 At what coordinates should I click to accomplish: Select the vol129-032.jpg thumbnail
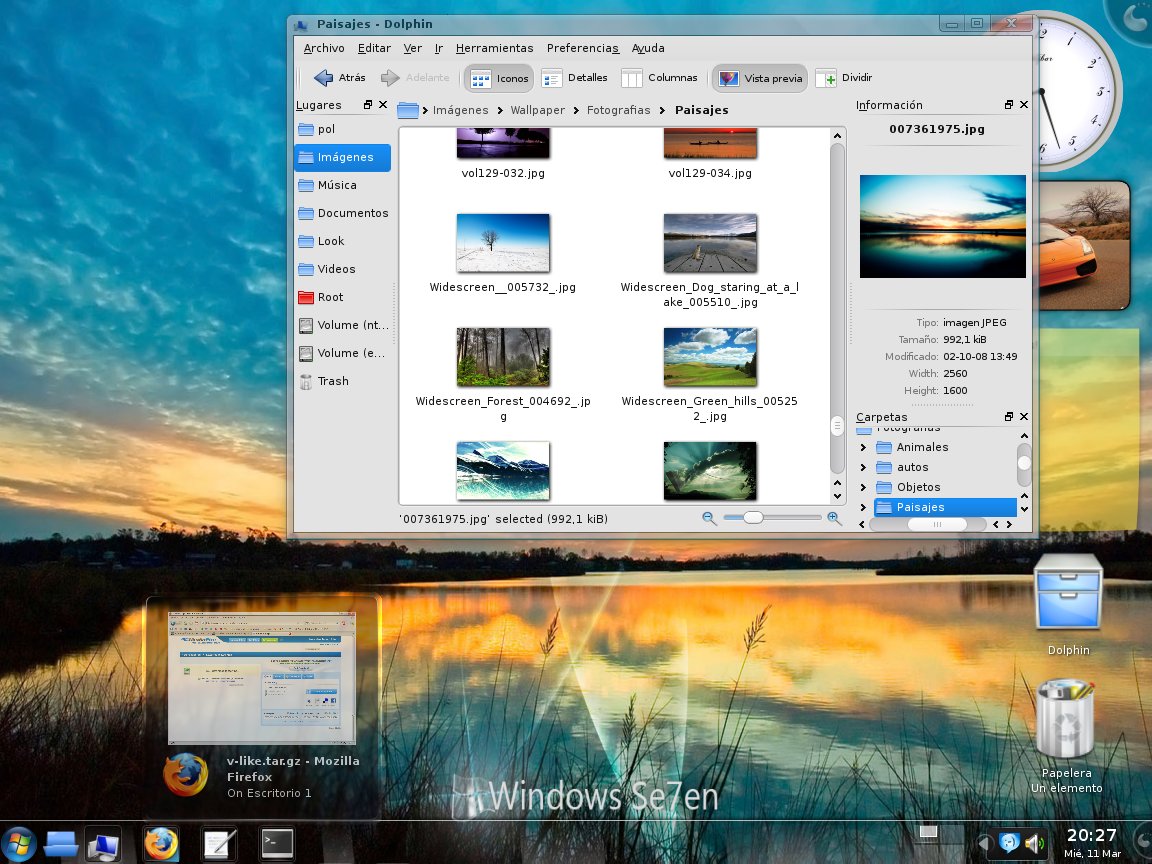pyautogui.click(x=503, y=143)
